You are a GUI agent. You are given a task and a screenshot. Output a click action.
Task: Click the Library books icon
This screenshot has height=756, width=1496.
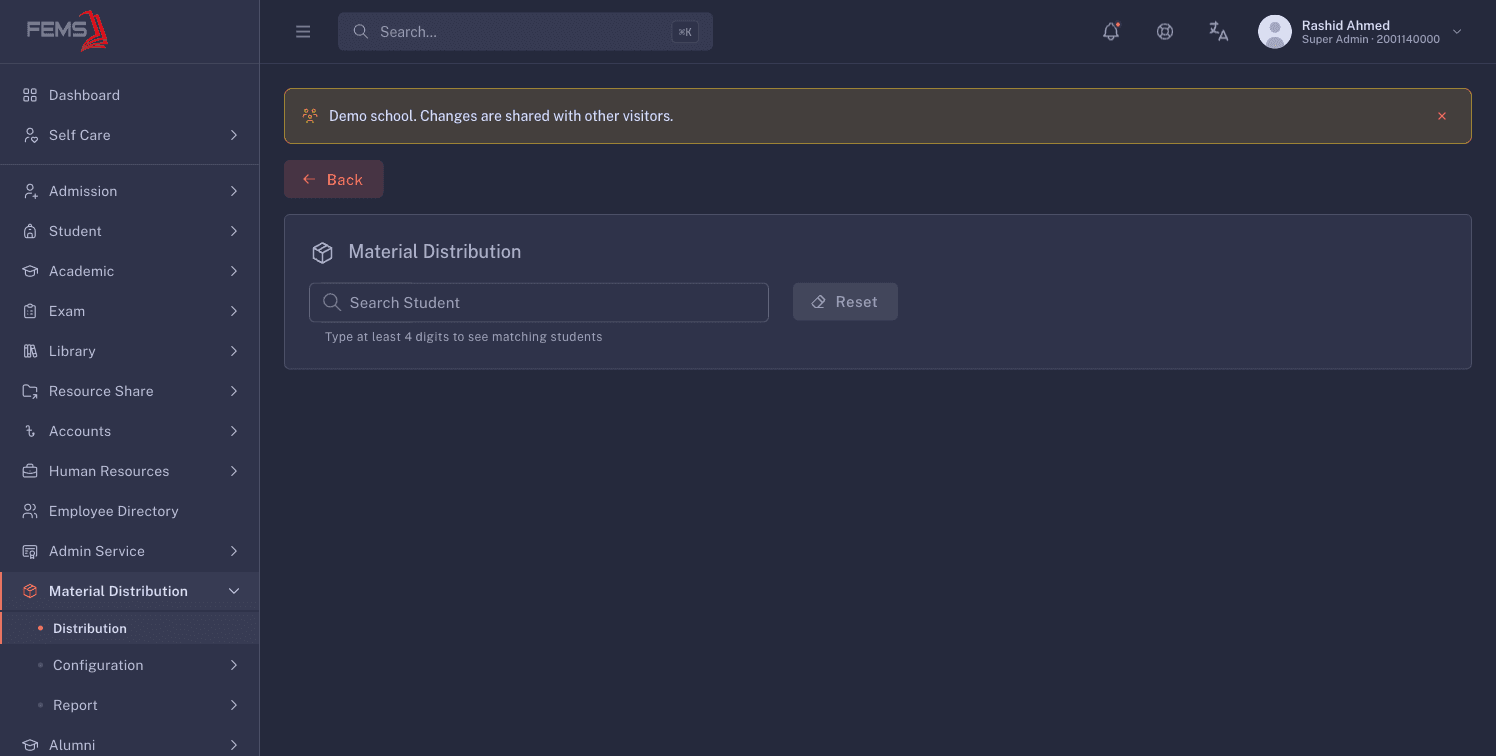pos(30,351)
